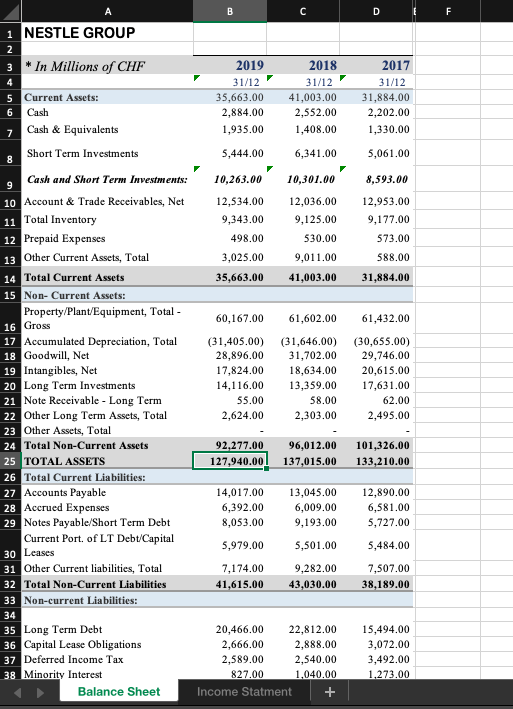Click the Accrued Expenses label
Viewport: 513px width, 709px height.
tap(66, 507)
